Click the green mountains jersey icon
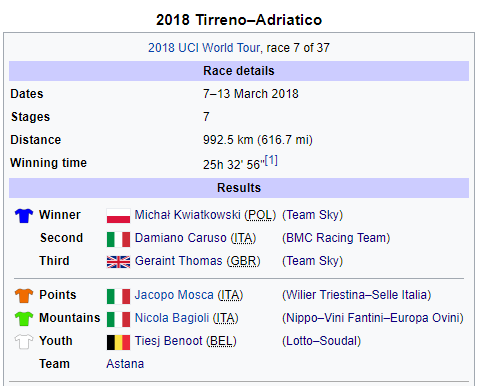 coord(24,319)
